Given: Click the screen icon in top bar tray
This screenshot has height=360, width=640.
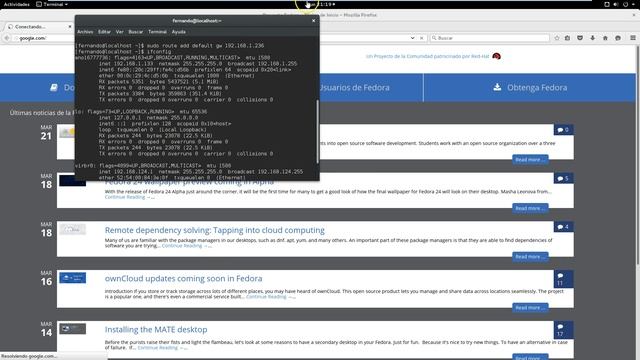Looking at the screenshot, I should 607,4.
